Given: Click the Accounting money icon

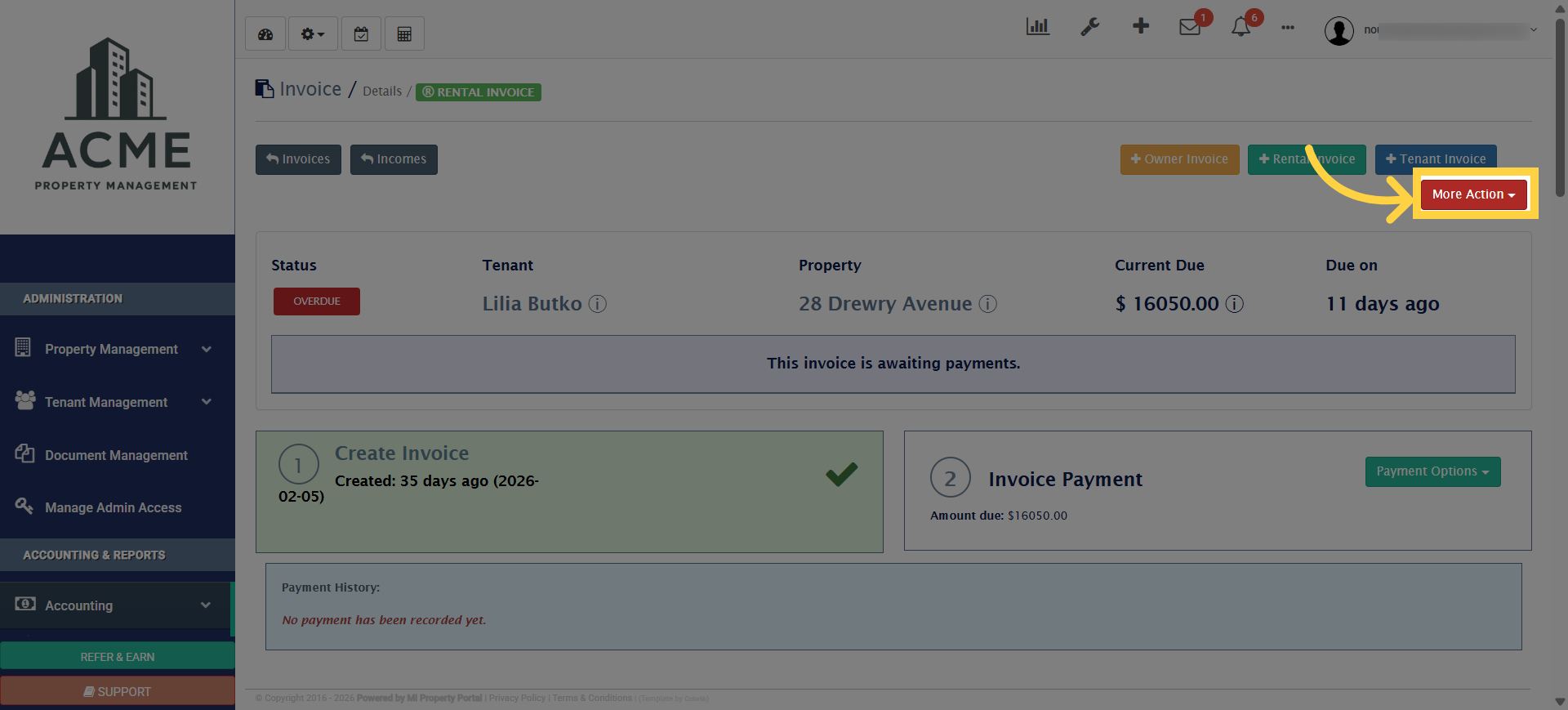Looking at the screenshot, I should [x=25, y=604].
